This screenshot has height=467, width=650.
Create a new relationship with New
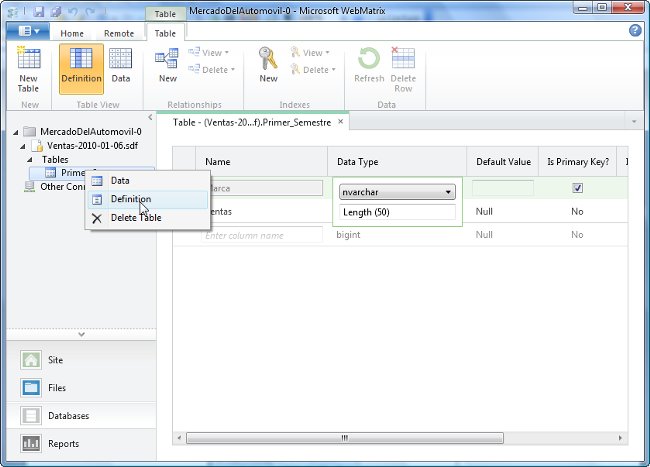pyautogui.click(x=167, y=65)
